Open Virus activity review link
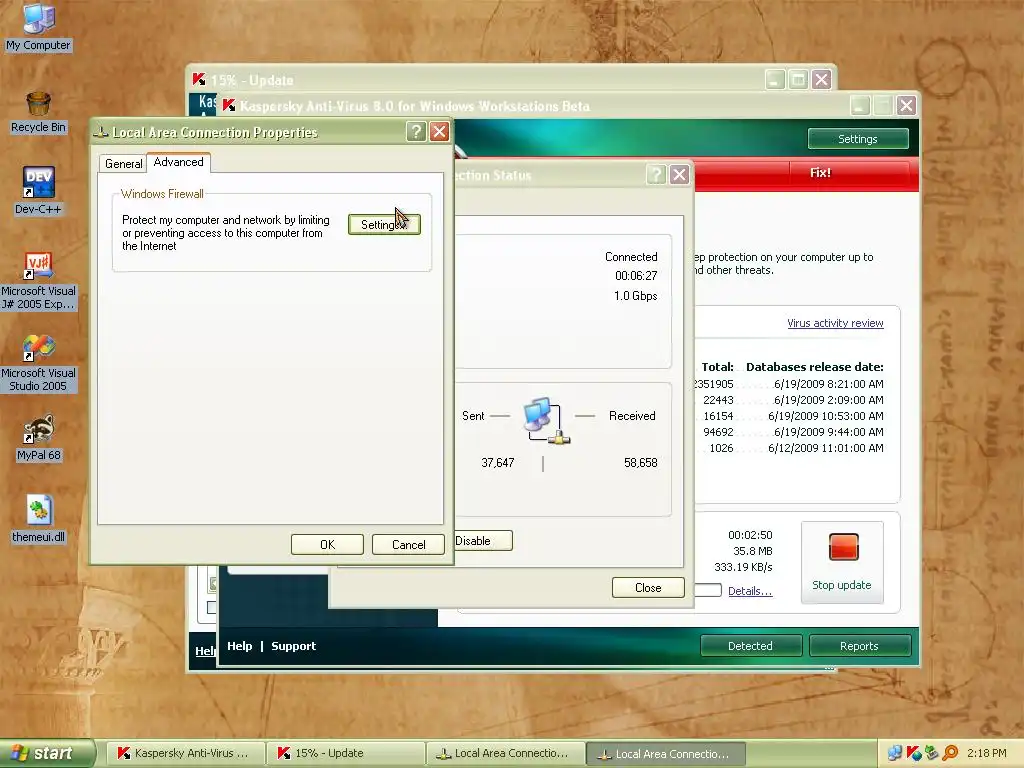Image resolution: width=1024 pixels, height=768 pixels. (835, 323)
